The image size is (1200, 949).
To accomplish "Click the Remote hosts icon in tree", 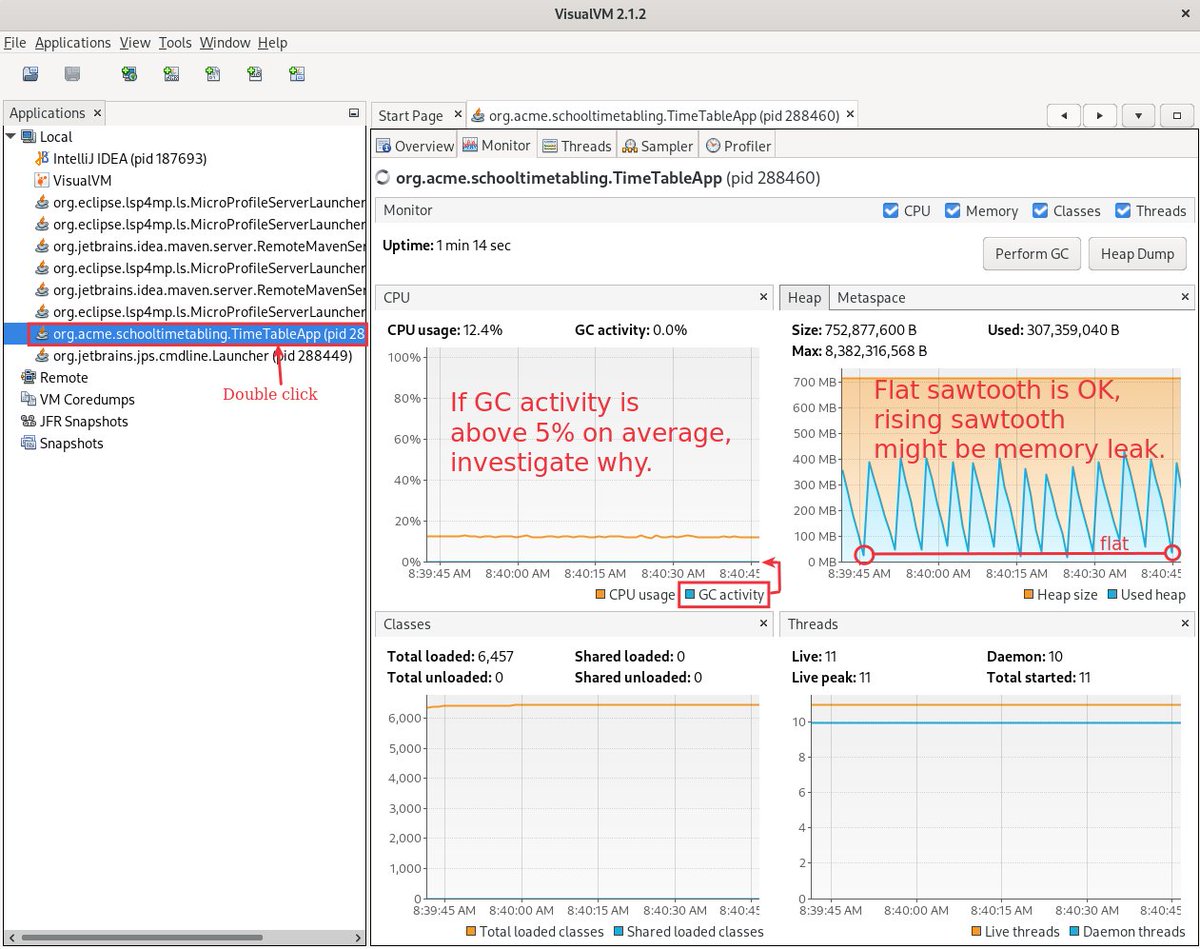I will (x=28, y=377).
